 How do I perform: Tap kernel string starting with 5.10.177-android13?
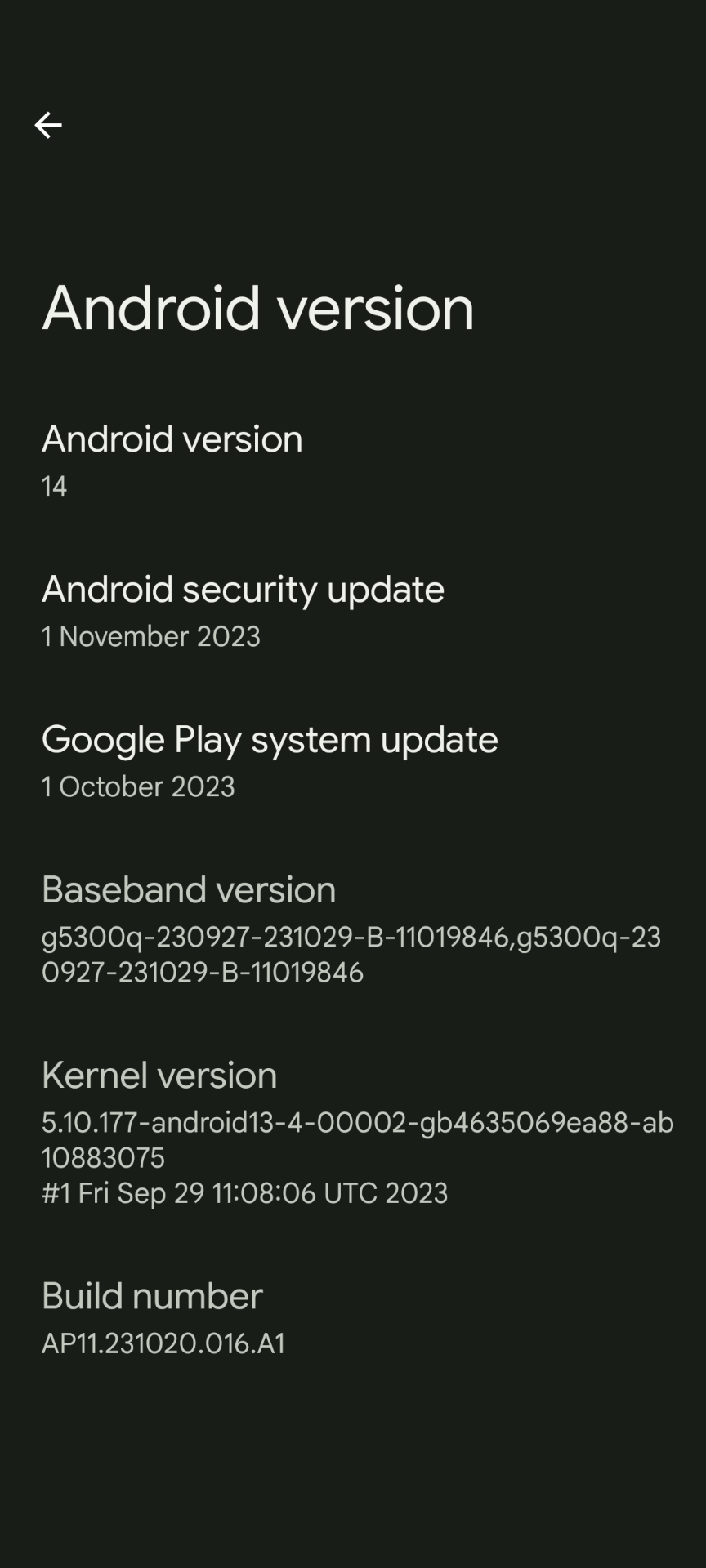coord(358,1123)
